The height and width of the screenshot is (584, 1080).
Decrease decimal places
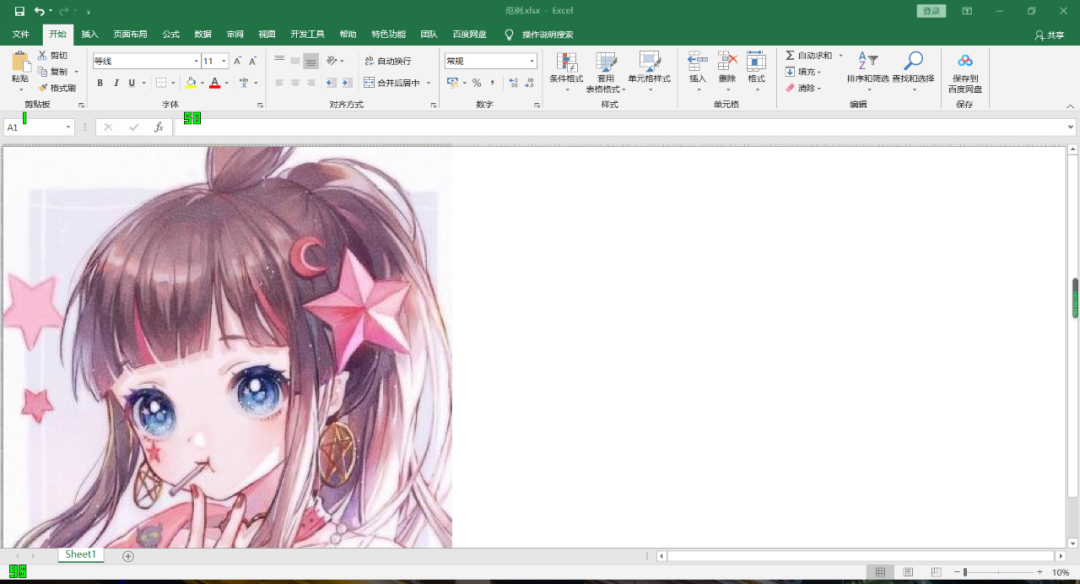[x=529, y=83]
